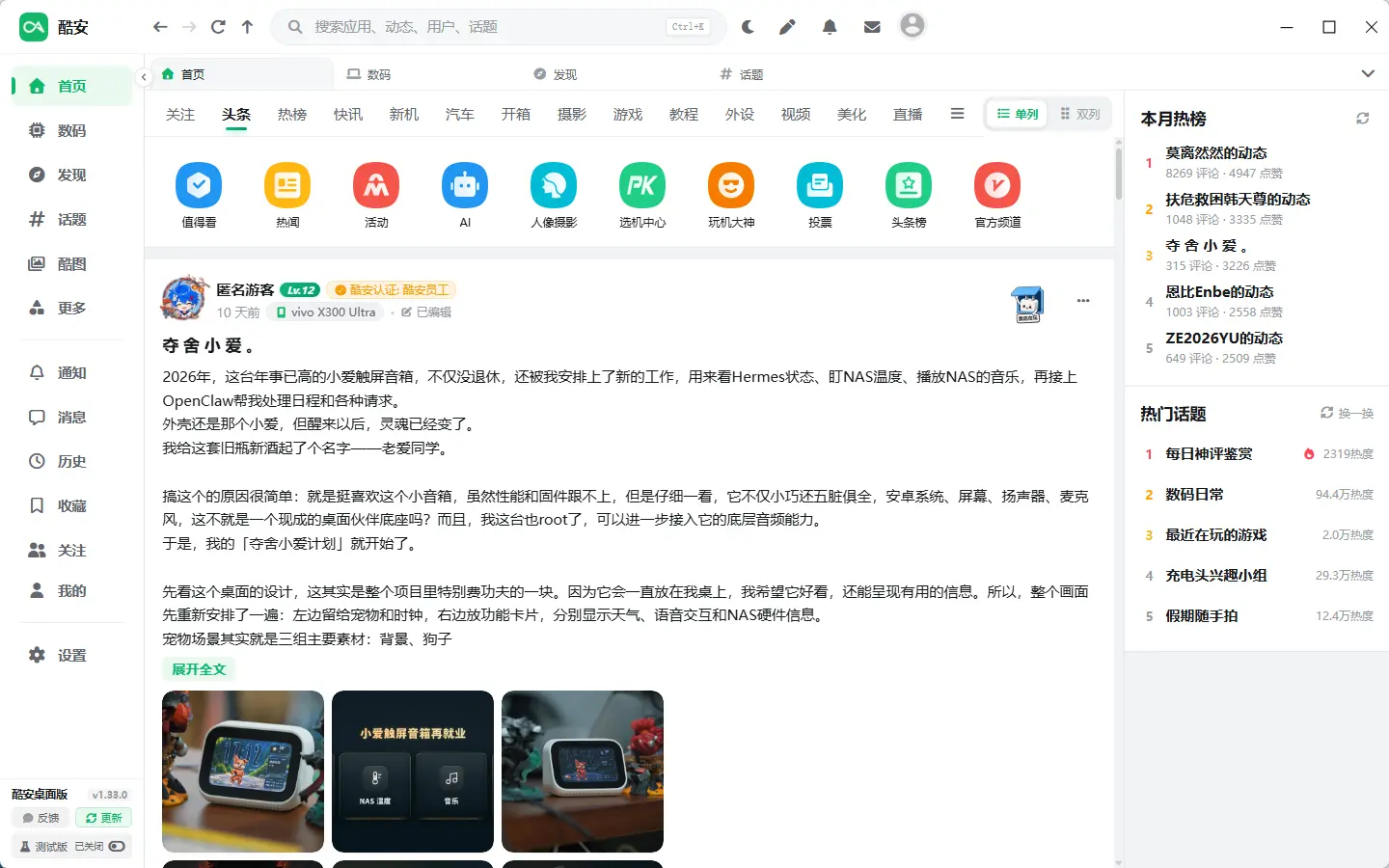Open messages with the envelope icon in the top bar
Image resolution: width=1389 pixels, height=868 pixels.
(872, 27)
